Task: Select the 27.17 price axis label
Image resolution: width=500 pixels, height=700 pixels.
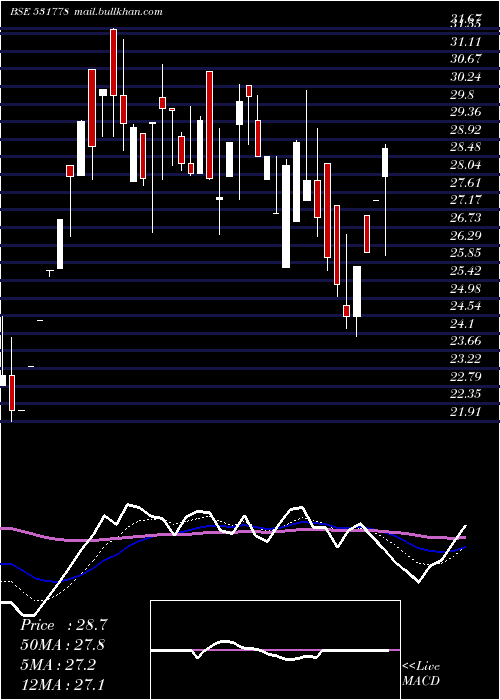Action: pos(466,200)
